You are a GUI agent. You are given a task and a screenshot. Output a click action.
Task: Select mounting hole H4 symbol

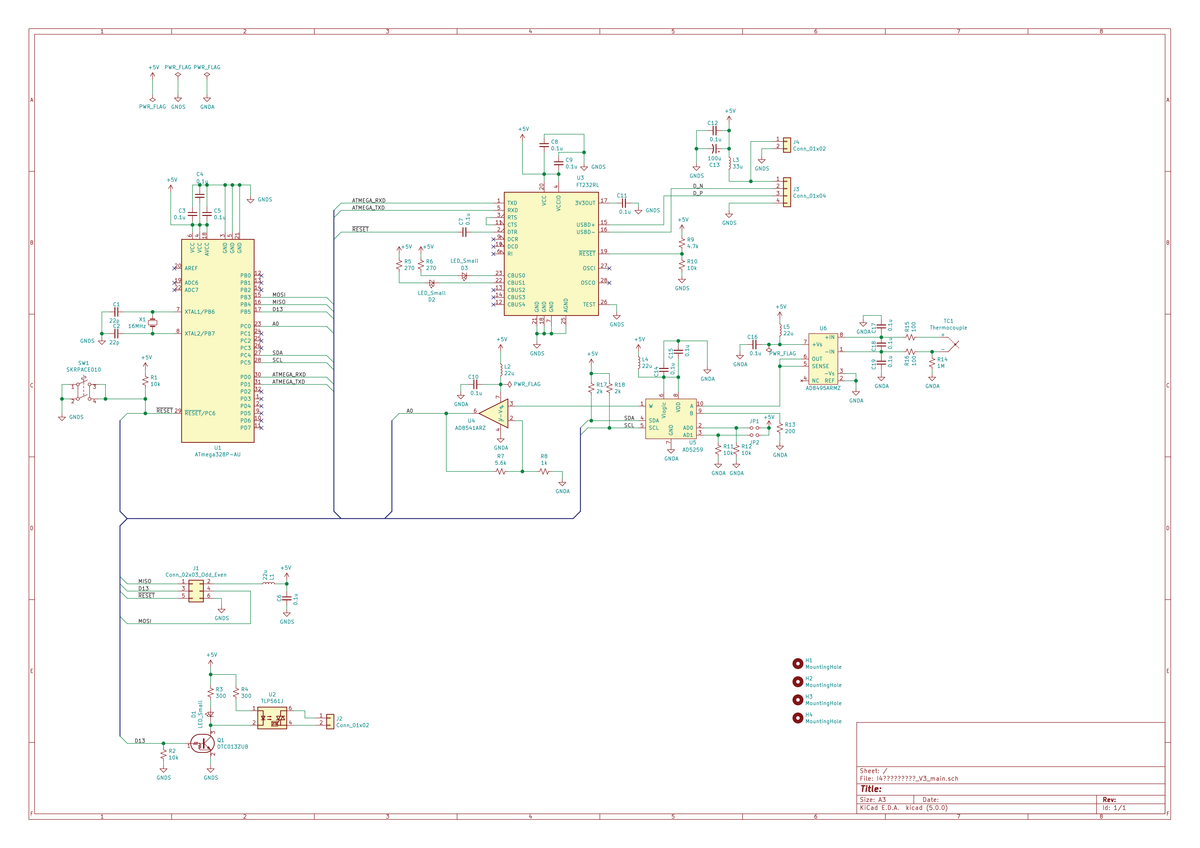click(797, 716)
